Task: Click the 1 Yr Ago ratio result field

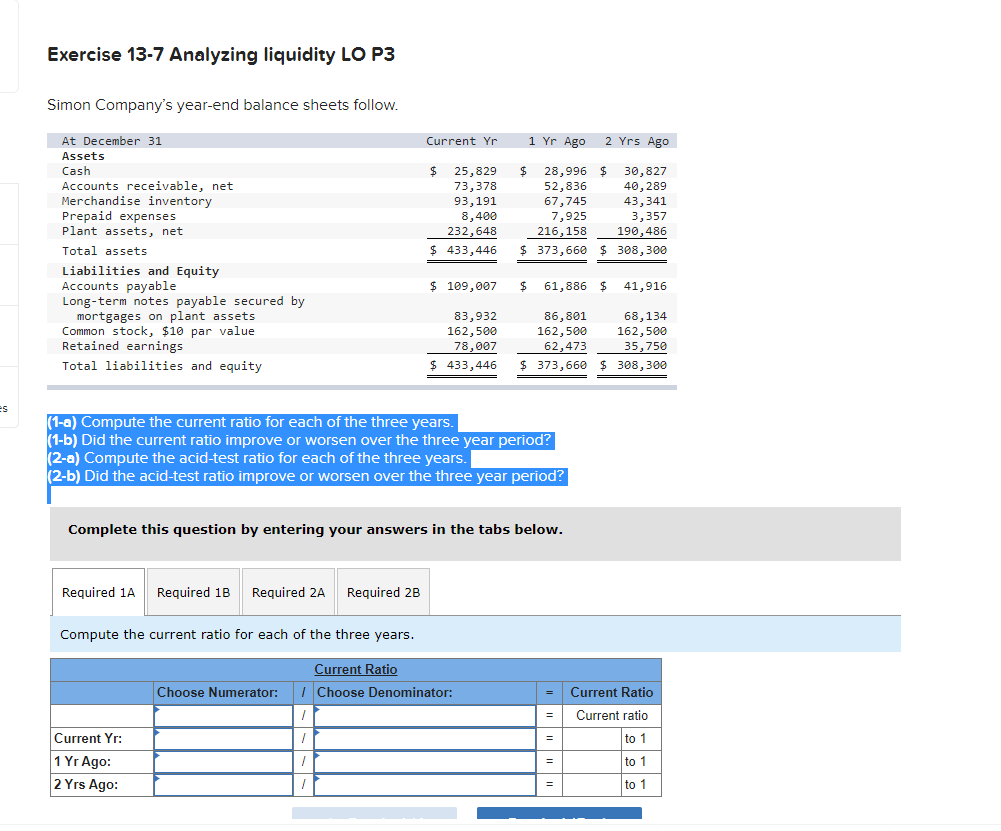Action: [592, 761]
